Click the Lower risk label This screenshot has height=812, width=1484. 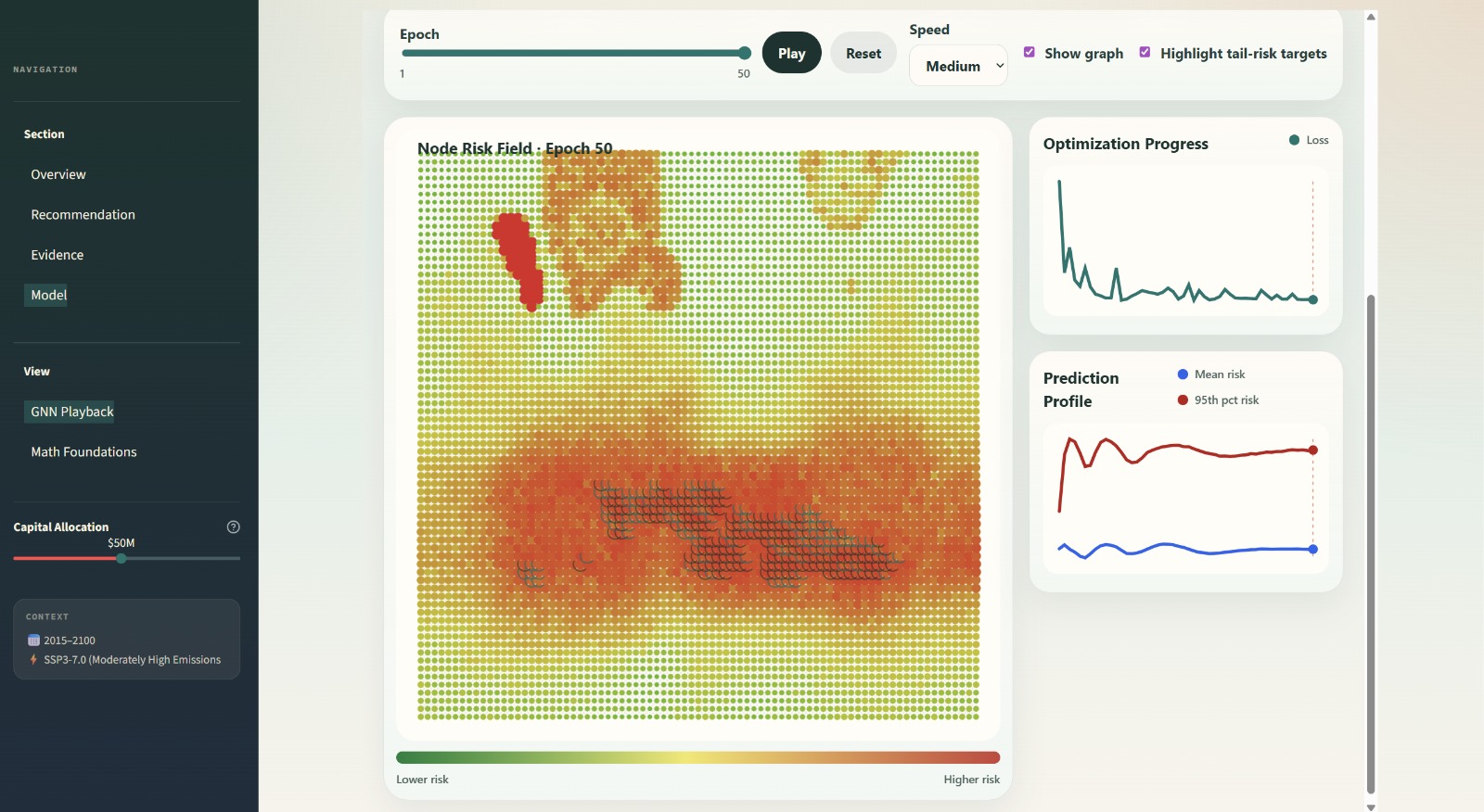[422, 780]
